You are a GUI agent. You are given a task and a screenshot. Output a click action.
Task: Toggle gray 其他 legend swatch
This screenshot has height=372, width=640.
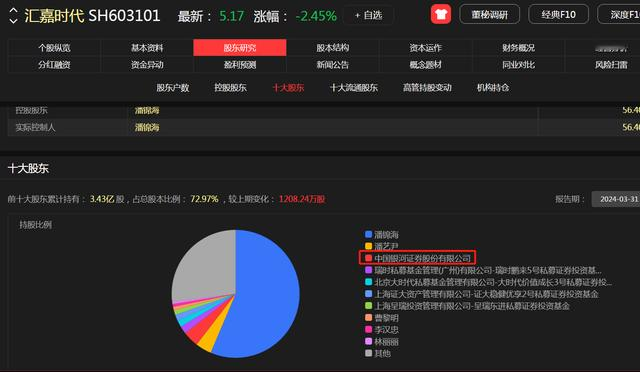click(369, 353)
